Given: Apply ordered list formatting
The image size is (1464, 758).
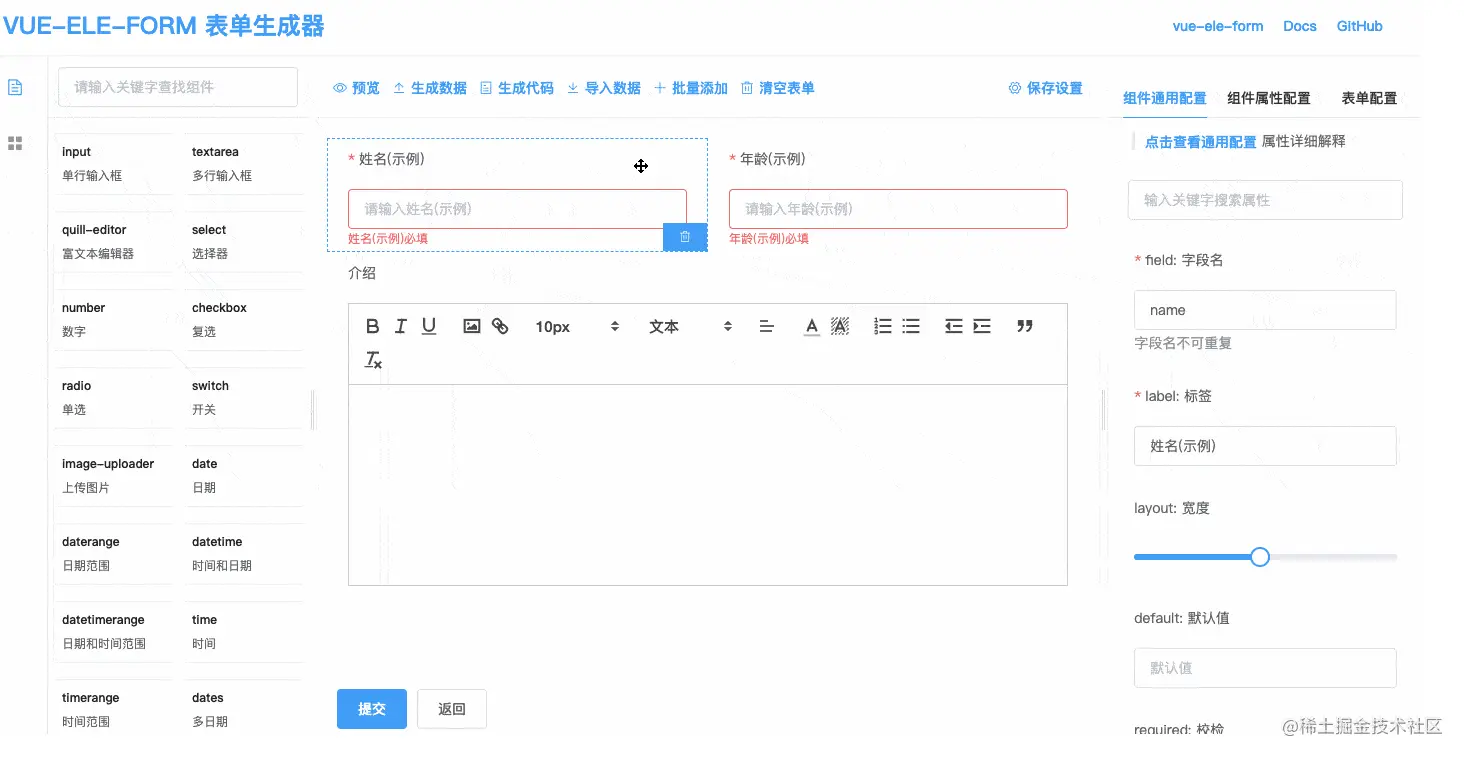Looking at the screenshot, I should pos(883,326).
